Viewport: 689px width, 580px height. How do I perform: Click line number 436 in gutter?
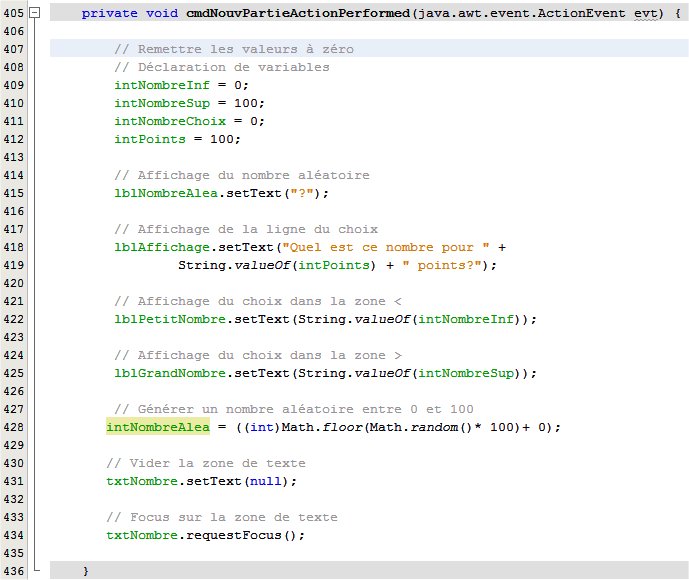pyautogui.click(x=14, y=571)
